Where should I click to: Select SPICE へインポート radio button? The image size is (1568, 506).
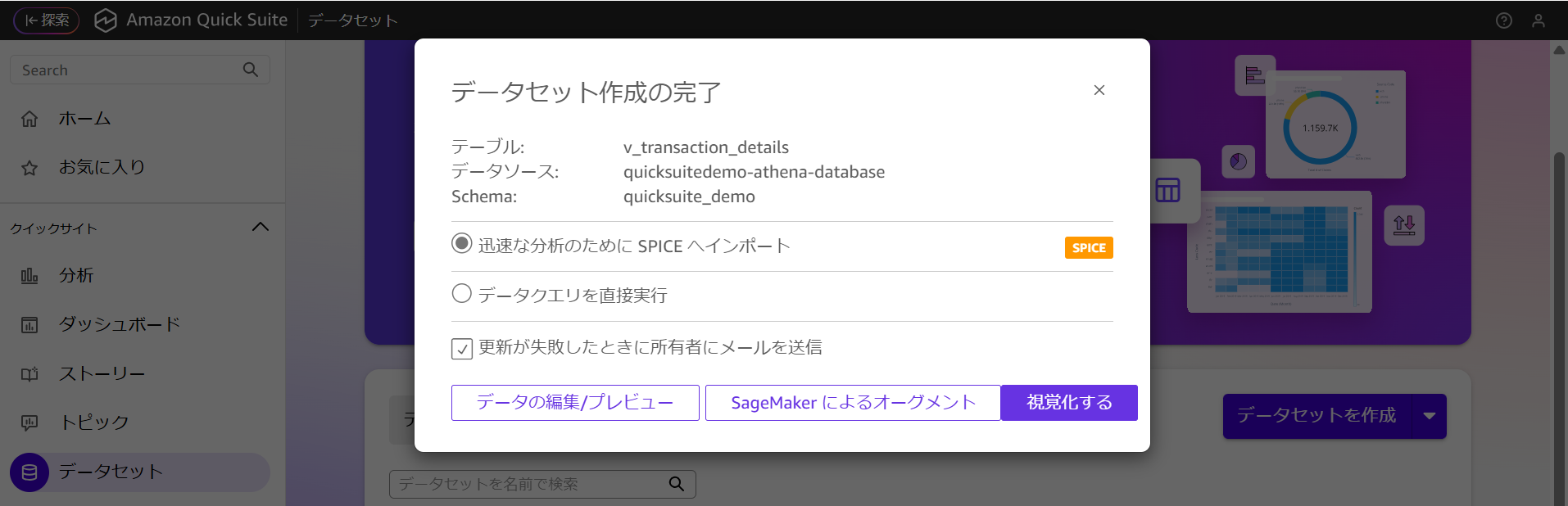[x=462, y=243]
